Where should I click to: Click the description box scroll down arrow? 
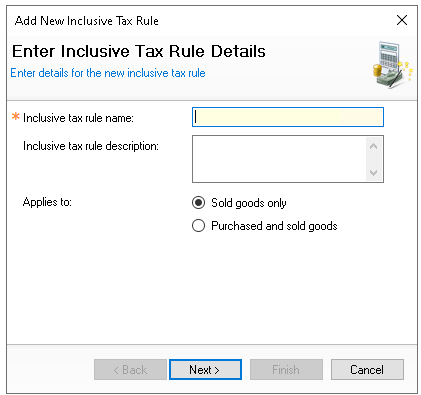point(373,172)
